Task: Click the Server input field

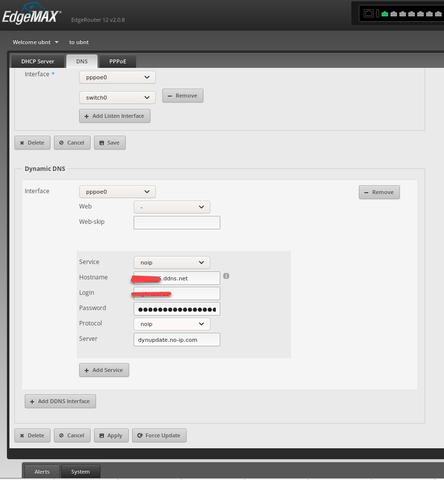Action: click(177, 340)
